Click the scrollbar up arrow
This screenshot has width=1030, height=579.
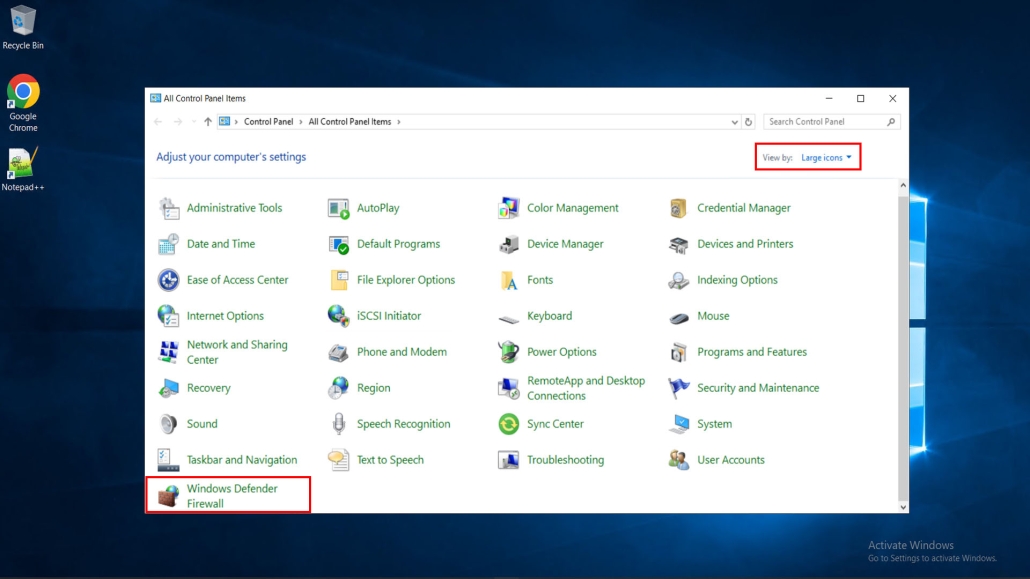pyautogui.click(x=903, y=186)
